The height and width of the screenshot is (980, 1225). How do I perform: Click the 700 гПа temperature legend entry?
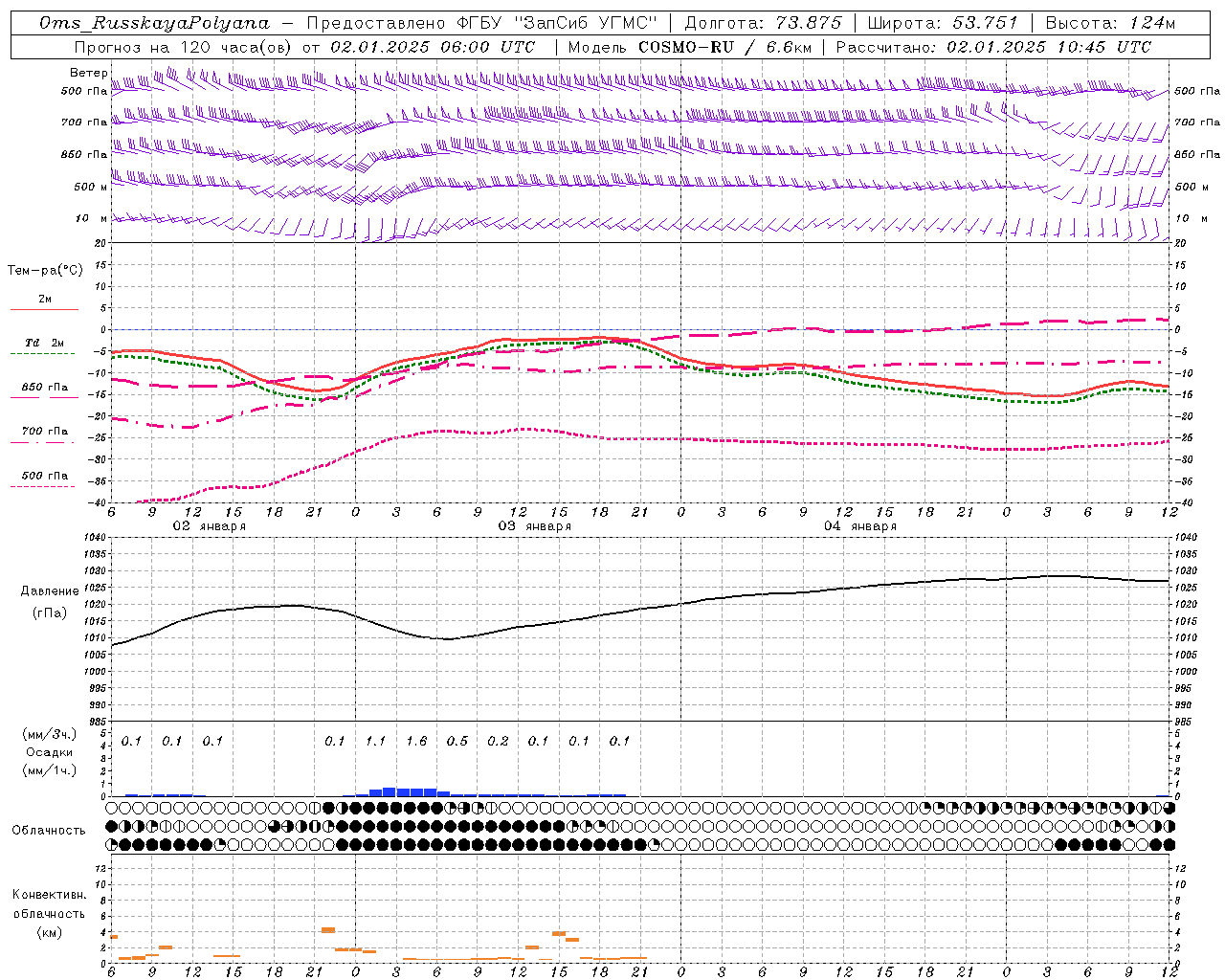click(45, 431)
